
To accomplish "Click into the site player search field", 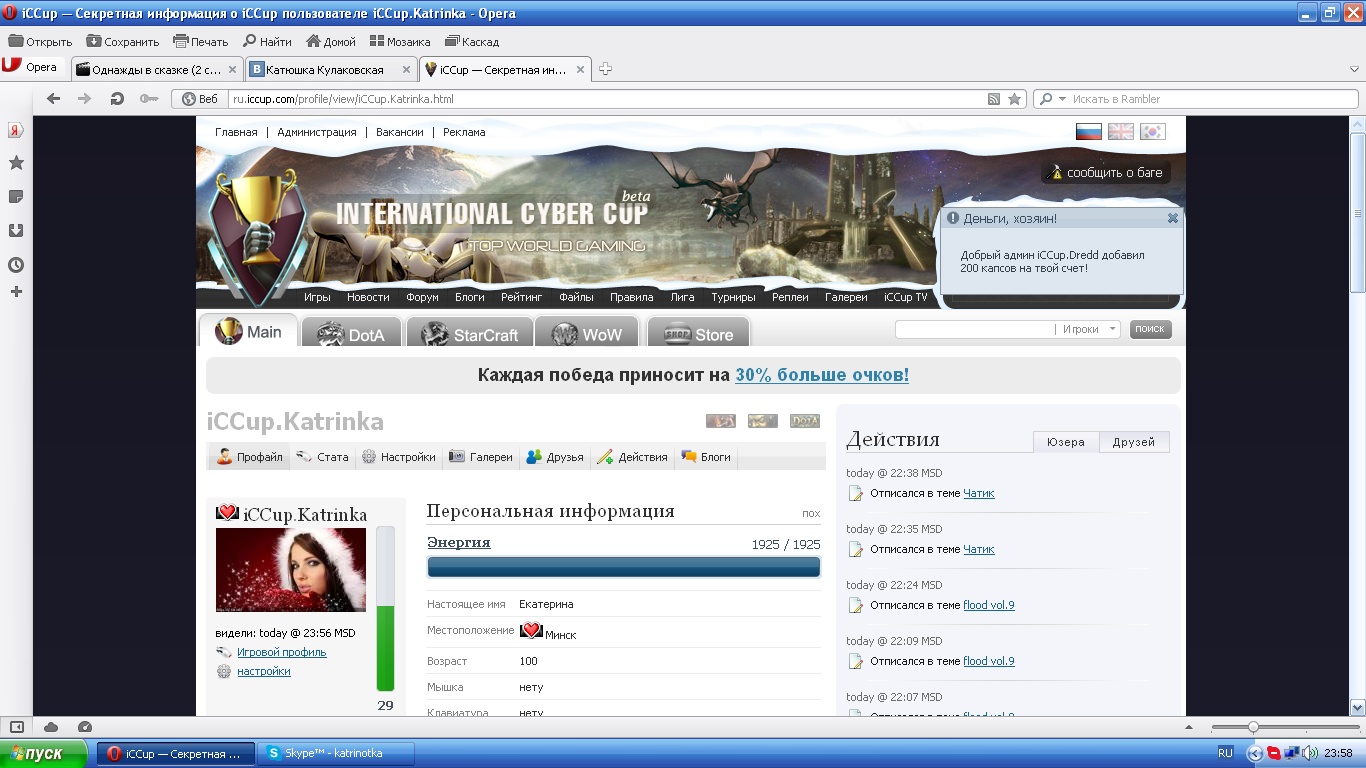I will (975, 329).
